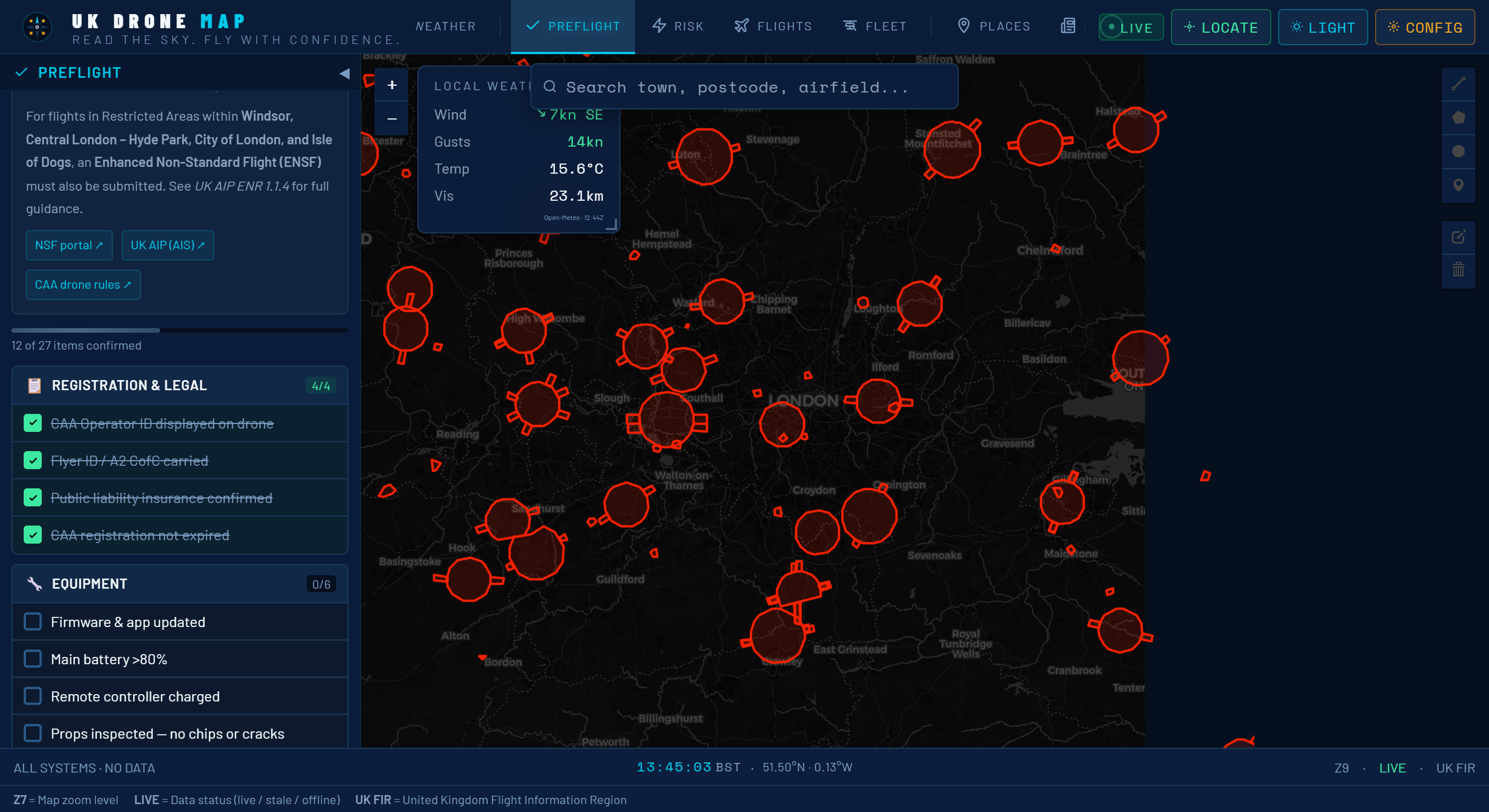1489x812 pixels.
Task: Select the Preflight tab
Action: pos(573,26)
